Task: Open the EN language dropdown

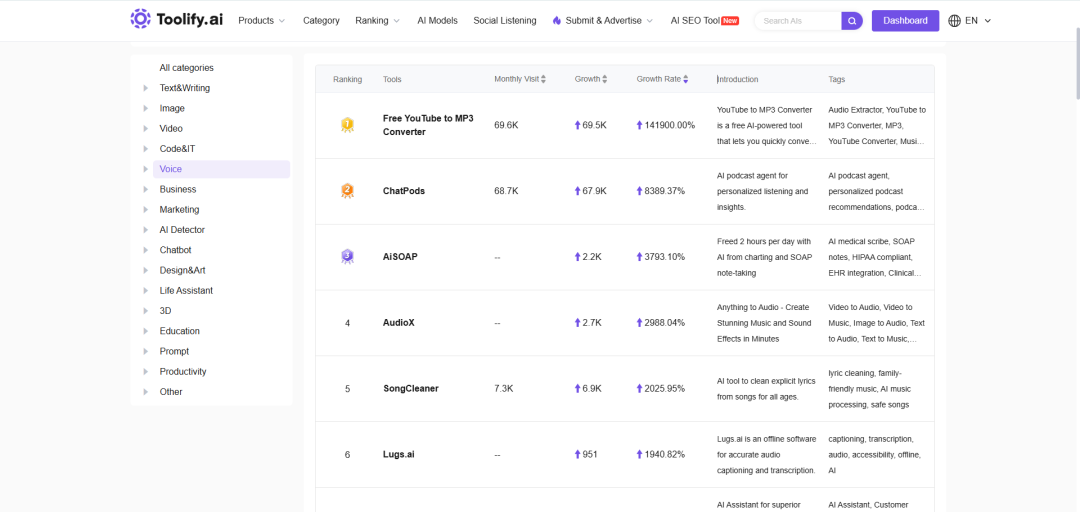Action: tap(978, 21)
